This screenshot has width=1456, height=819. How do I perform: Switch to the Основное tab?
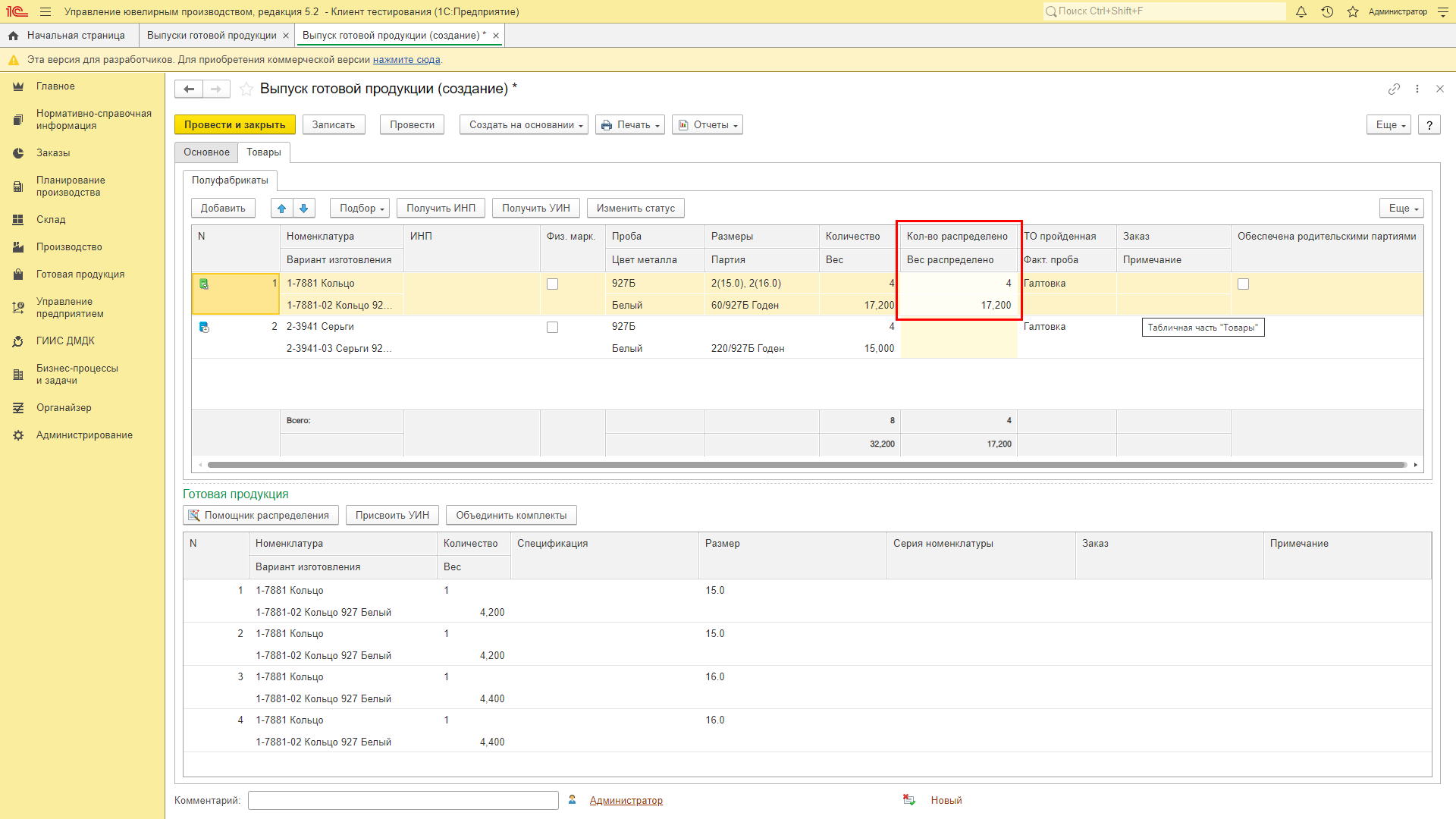(206, 152)
